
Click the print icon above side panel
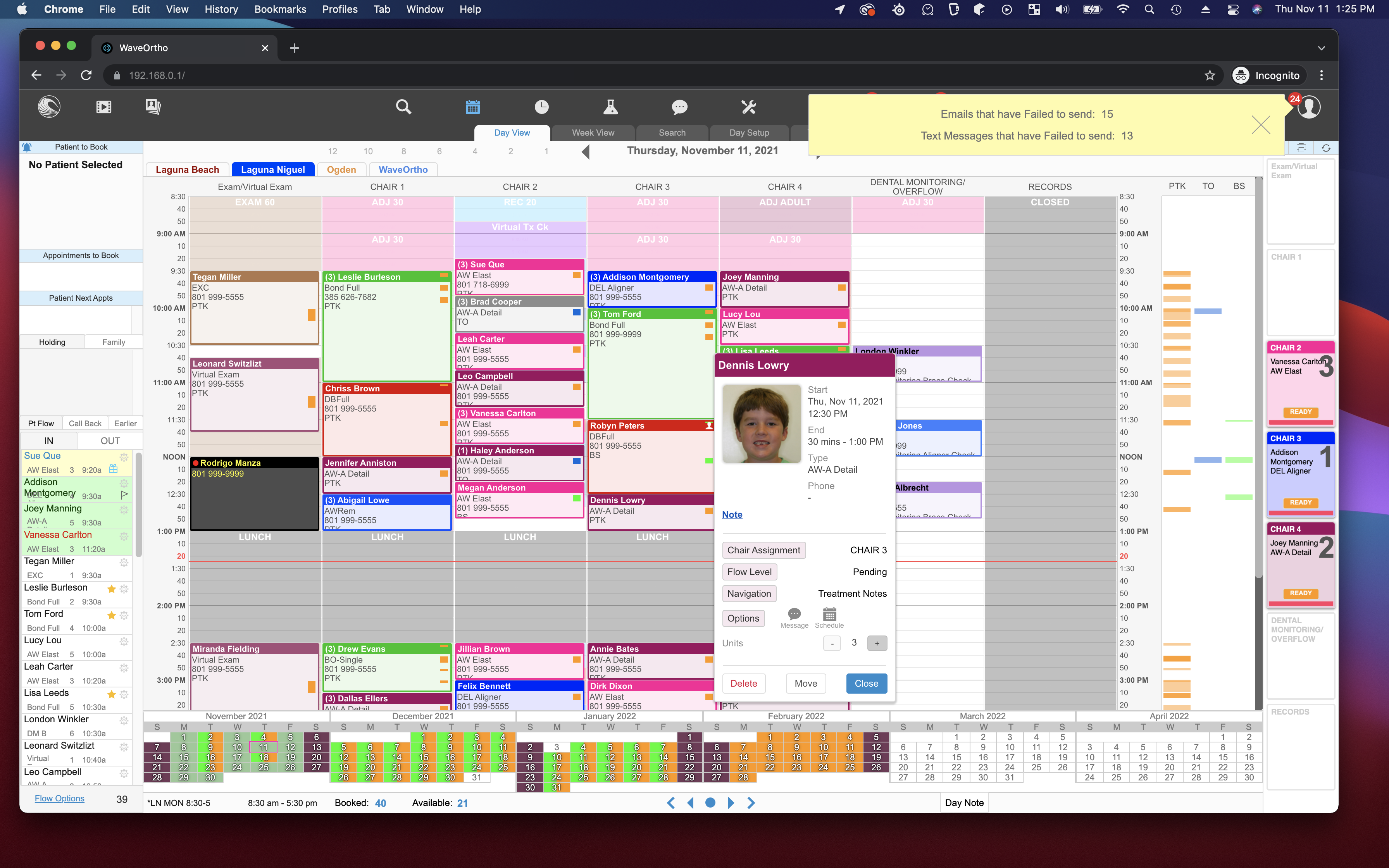1301,148
